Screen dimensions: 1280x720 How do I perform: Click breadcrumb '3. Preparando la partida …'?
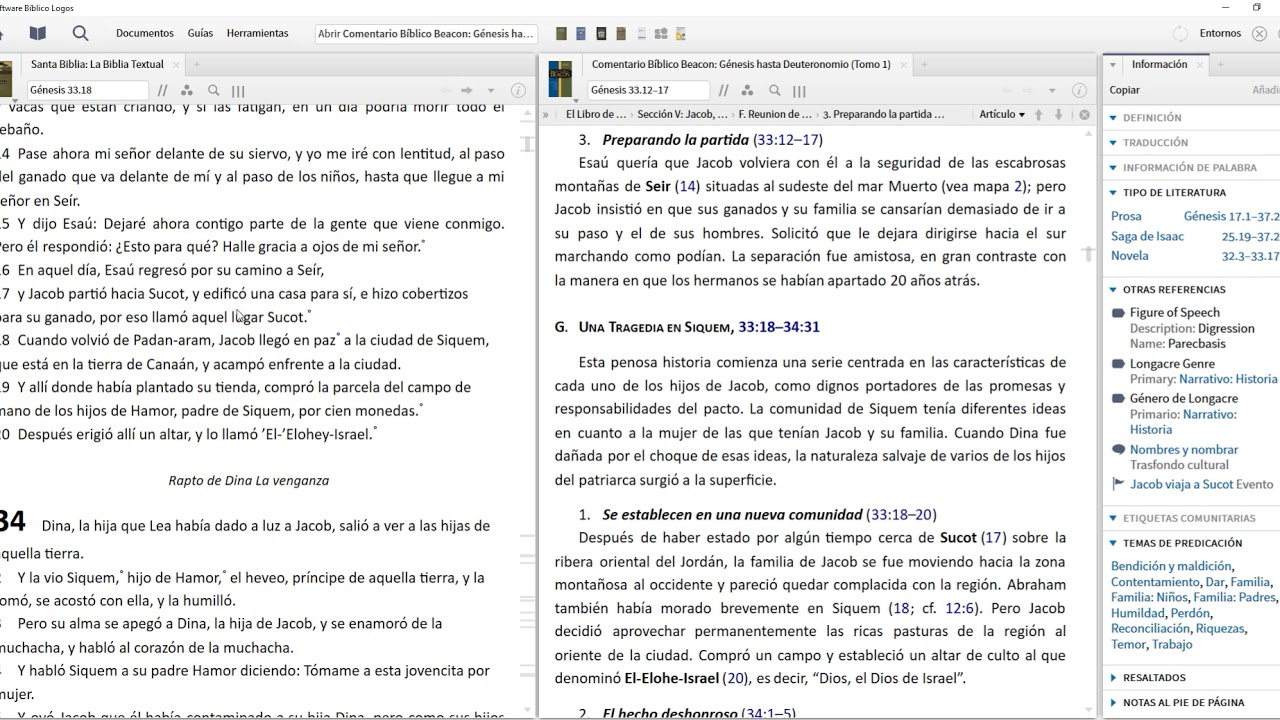883,114
